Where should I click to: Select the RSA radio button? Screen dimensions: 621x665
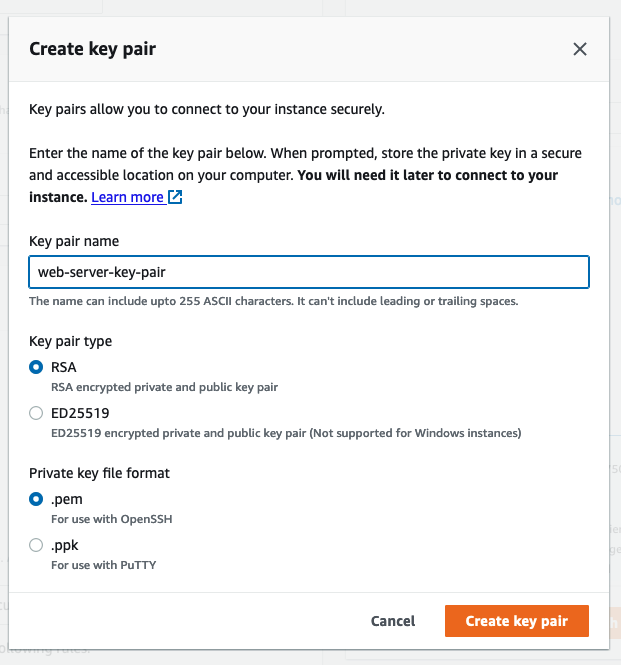(x=36, y=367)
